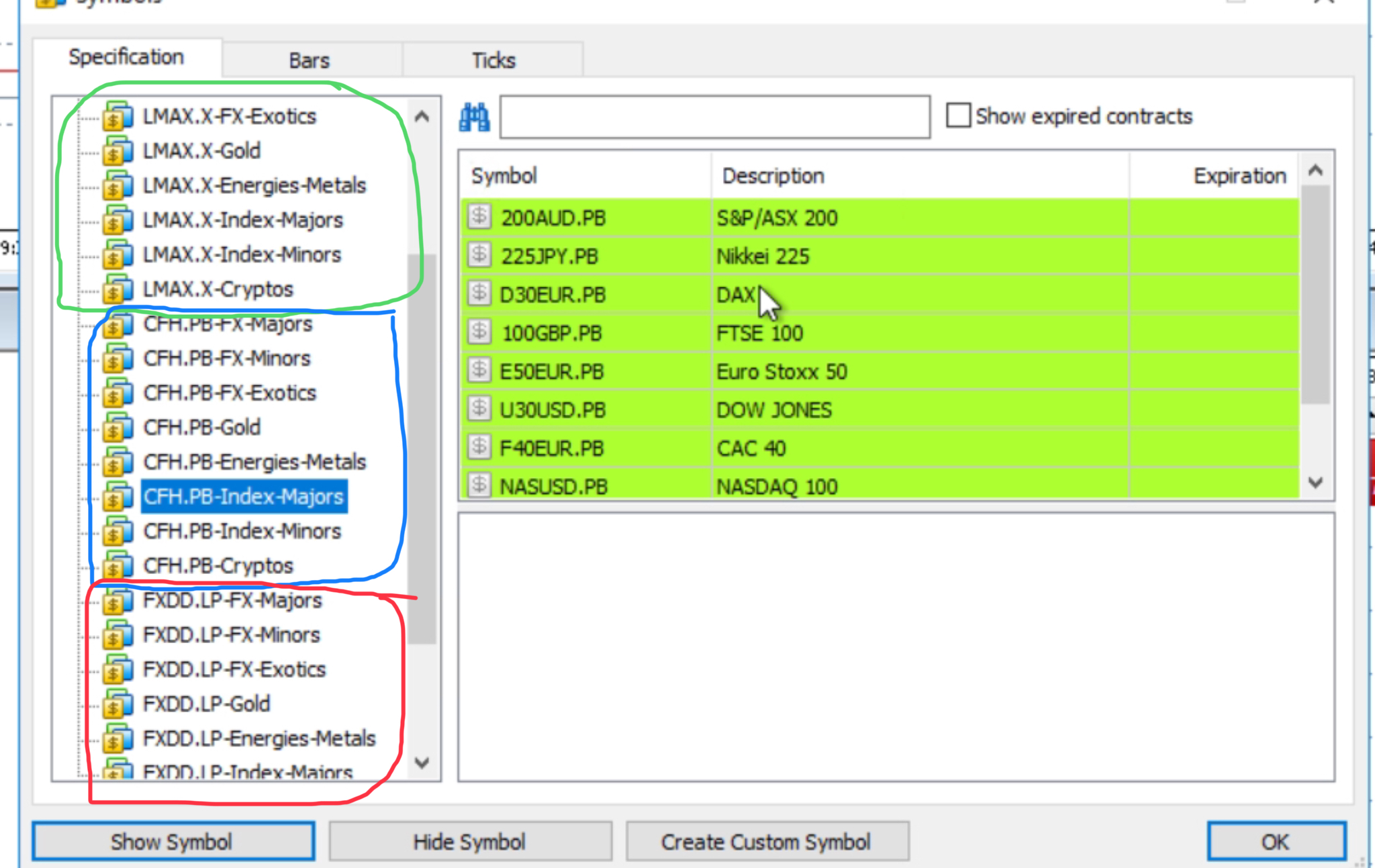Click the CFH.PB-FX-Minors folder icon
The height and width of the screenshot is (868, 1375).
[117, 358]
